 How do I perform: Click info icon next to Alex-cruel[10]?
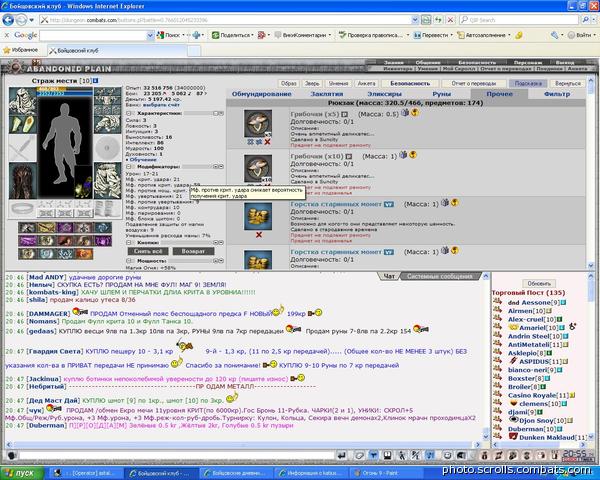tap(559, 319)
